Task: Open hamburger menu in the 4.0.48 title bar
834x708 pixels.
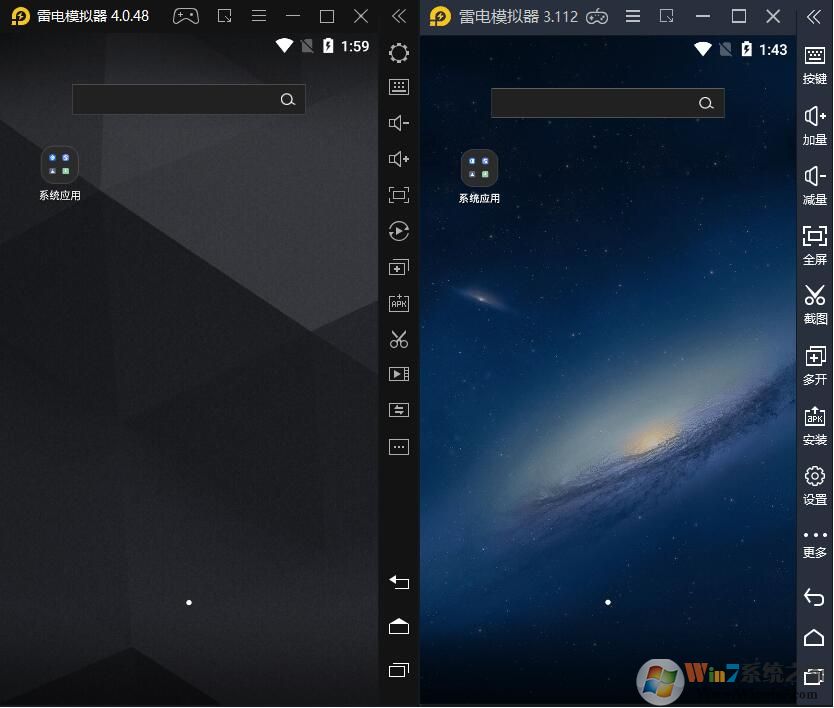Action: pyautogui.click(x=259, y=16)
